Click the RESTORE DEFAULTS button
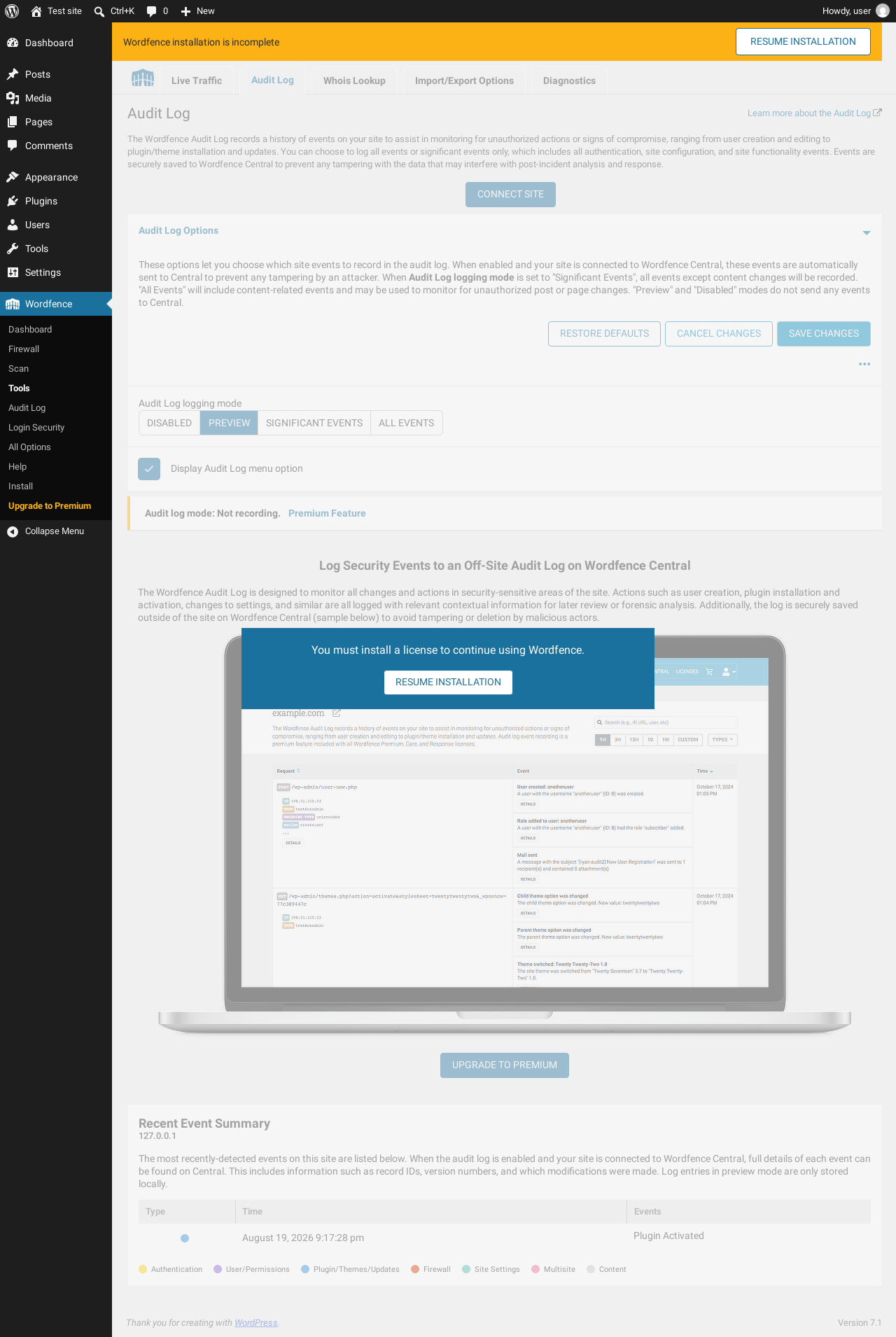This screenshot has width=896, height=1337. [604, 334]
